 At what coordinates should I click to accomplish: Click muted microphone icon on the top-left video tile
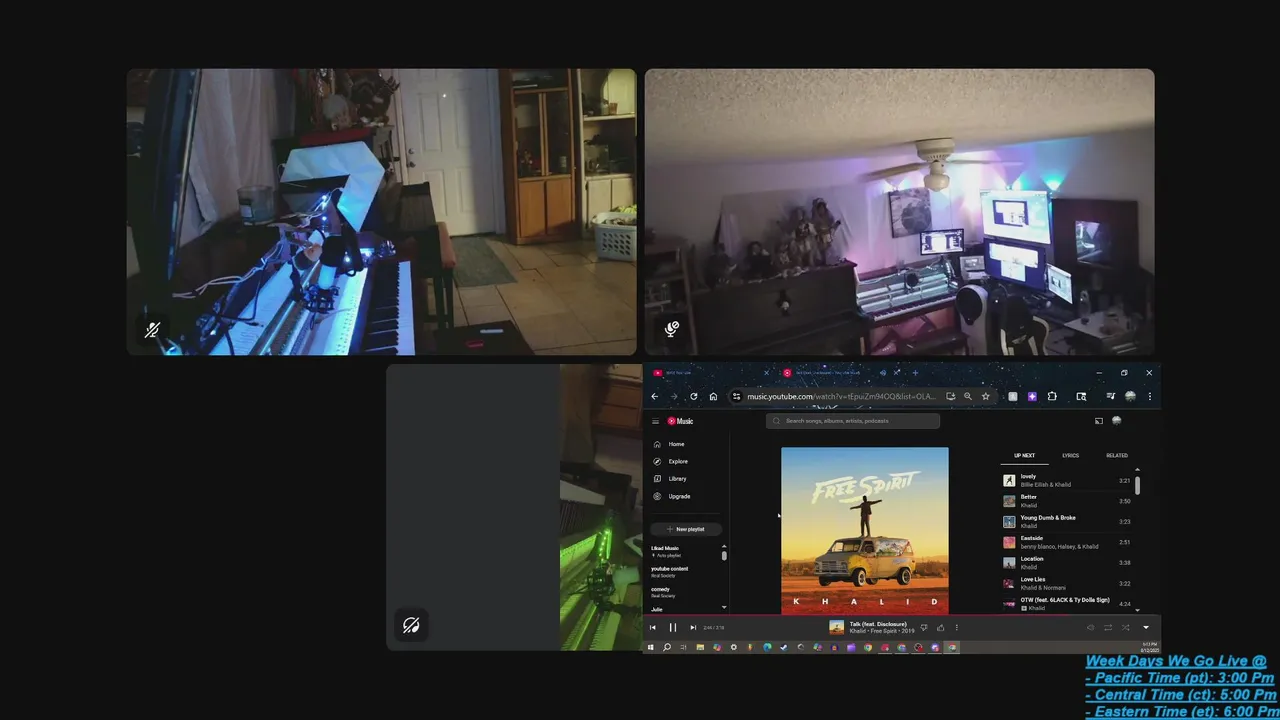click(x=152, y=329)
